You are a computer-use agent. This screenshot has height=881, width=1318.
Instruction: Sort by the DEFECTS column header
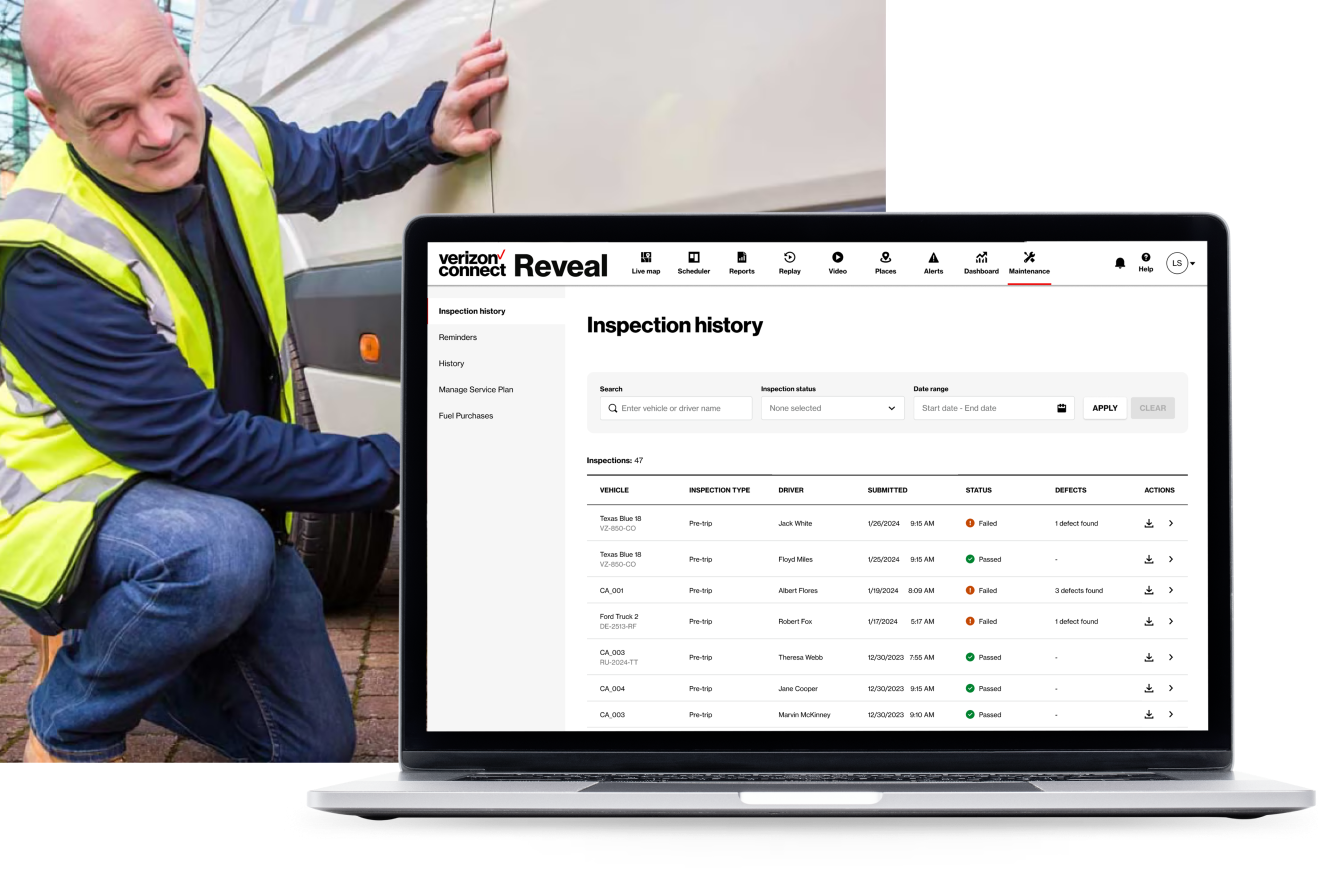[x=1070, y=490]
